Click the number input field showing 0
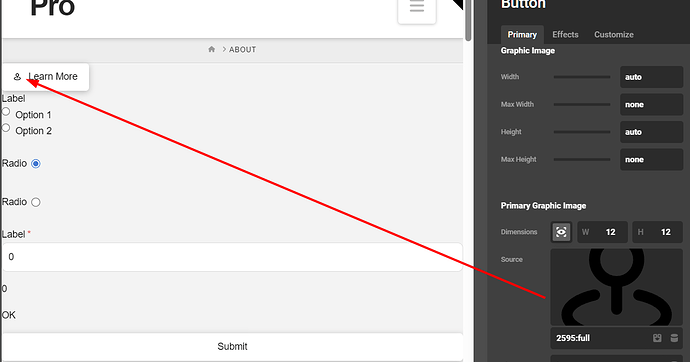The image size is (690, 362). 232,257
